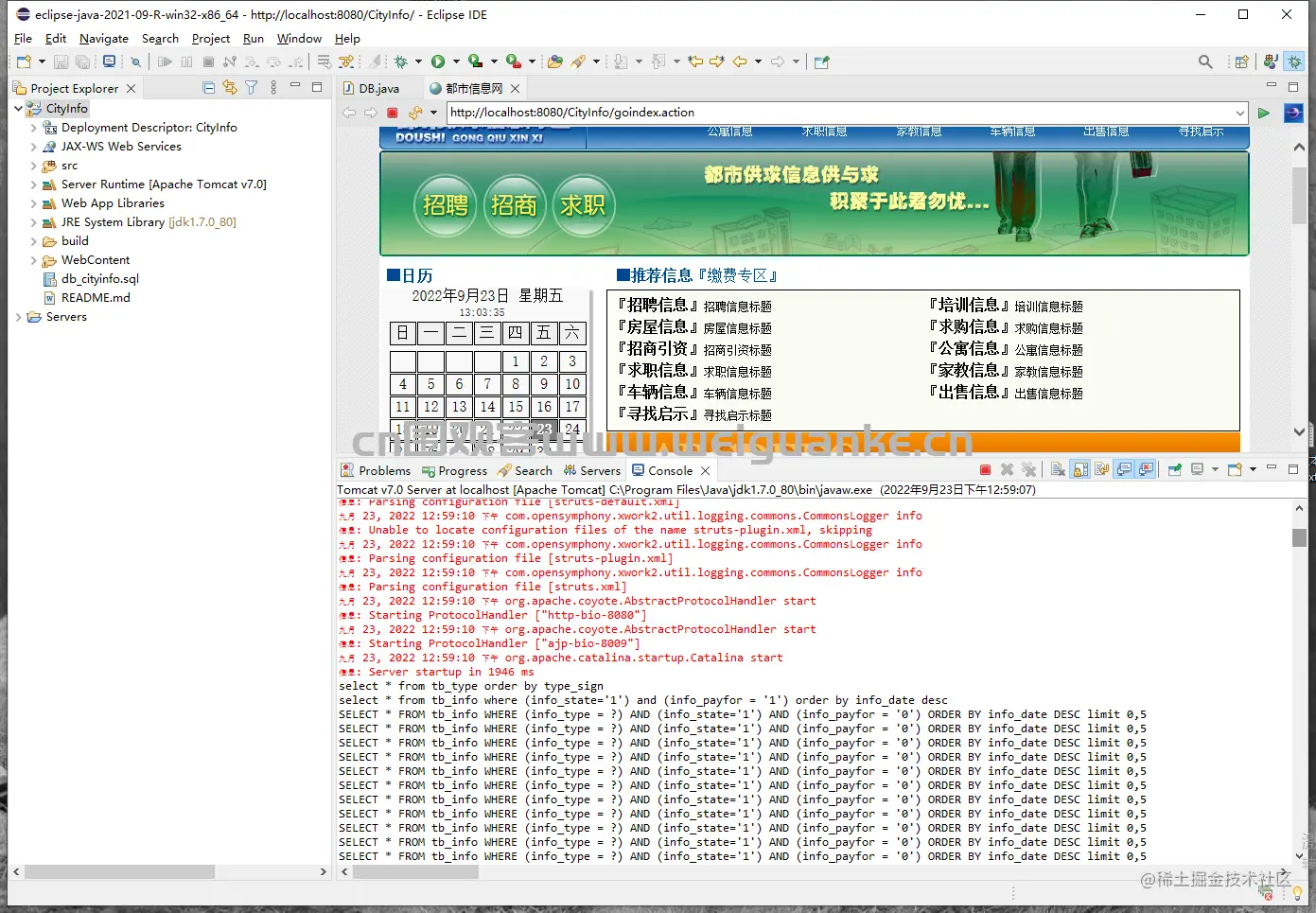This screenshot has width=1316, height=913.
Task: Click the Clear Console icon
Action: click(x=1058, y=470)
